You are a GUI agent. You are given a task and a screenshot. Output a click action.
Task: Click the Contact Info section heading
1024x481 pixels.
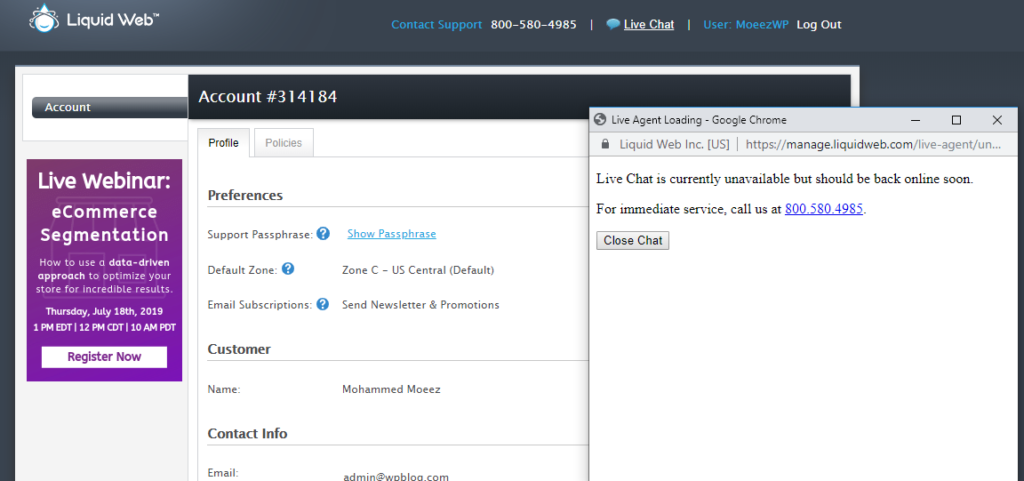click(x=248, y=433)
